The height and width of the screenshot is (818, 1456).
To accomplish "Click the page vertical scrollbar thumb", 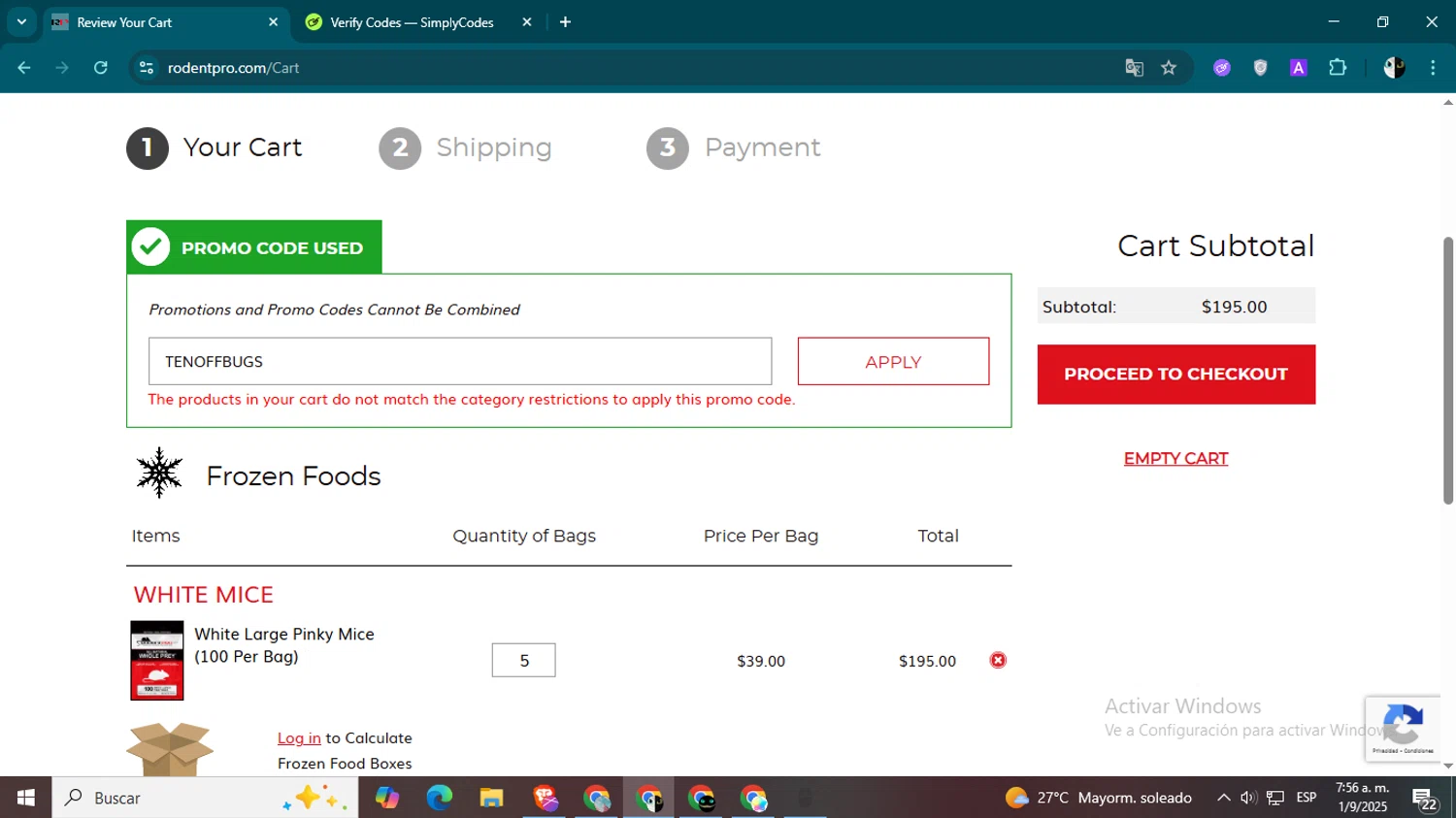I will point(1448,369).
